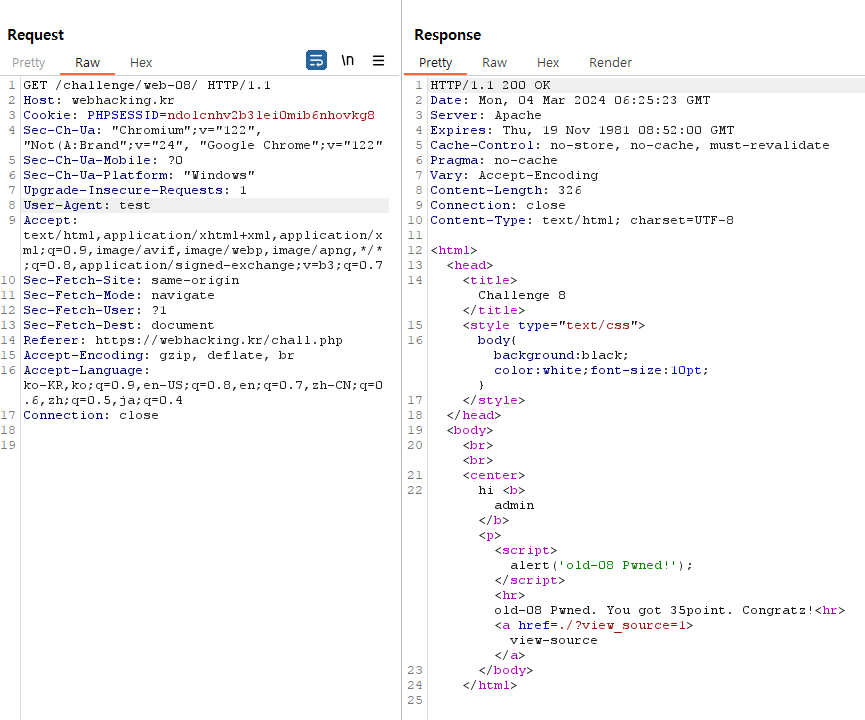Image resolution: width=865 pixels, height=720 pixels.
Task: Click the Cache-Control response header
Action: click(630, 145)
